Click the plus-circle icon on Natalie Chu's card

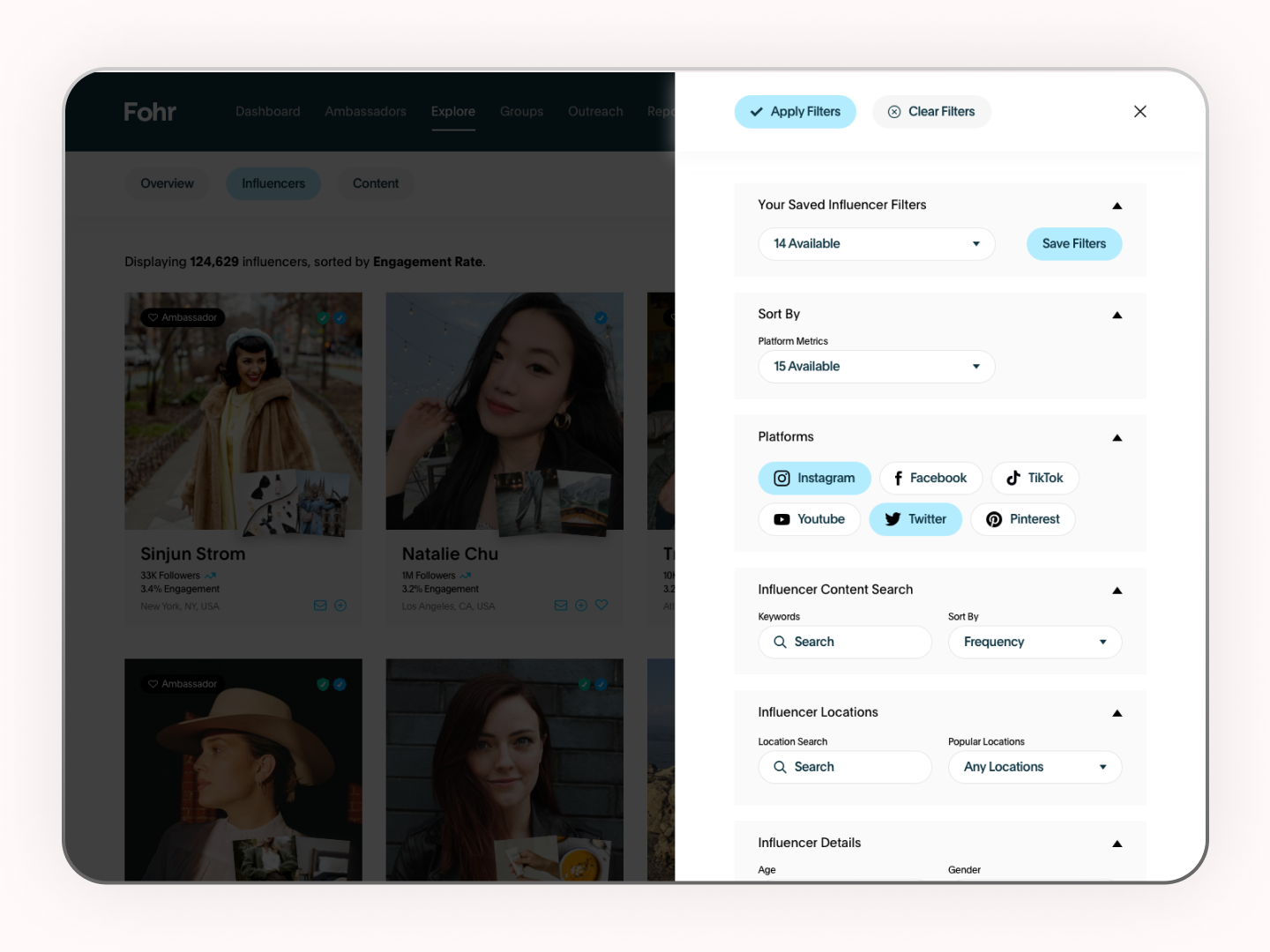click(x=581, y=606)
